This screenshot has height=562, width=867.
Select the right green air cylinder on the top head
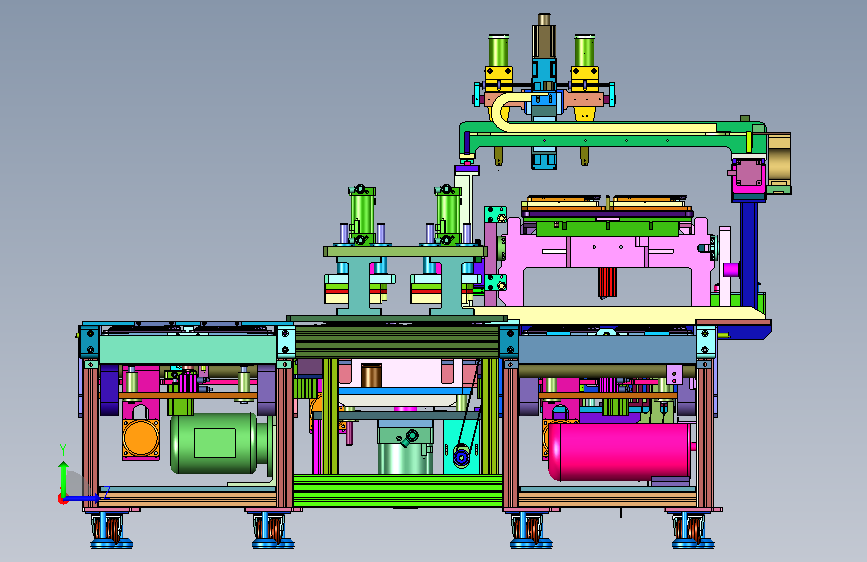pos(584,51)
